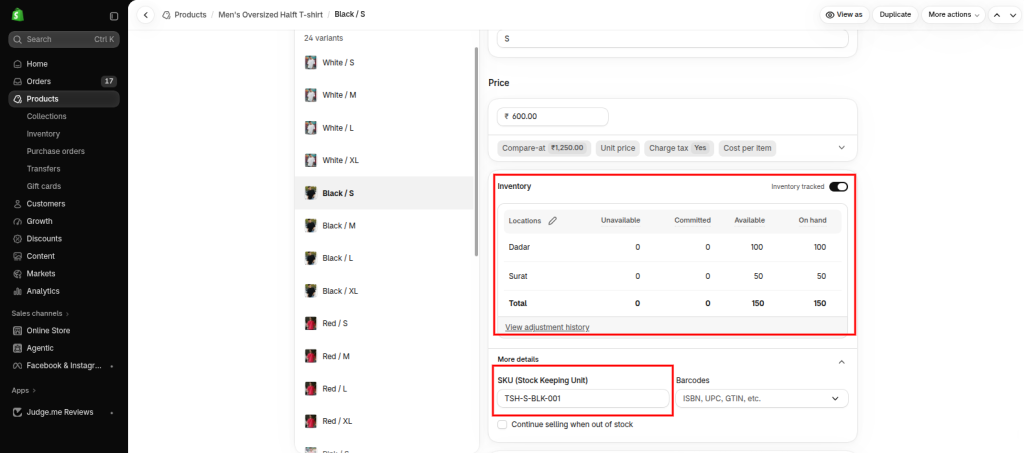Toggle the Inventory tracked switch

(x=839, y=187)
